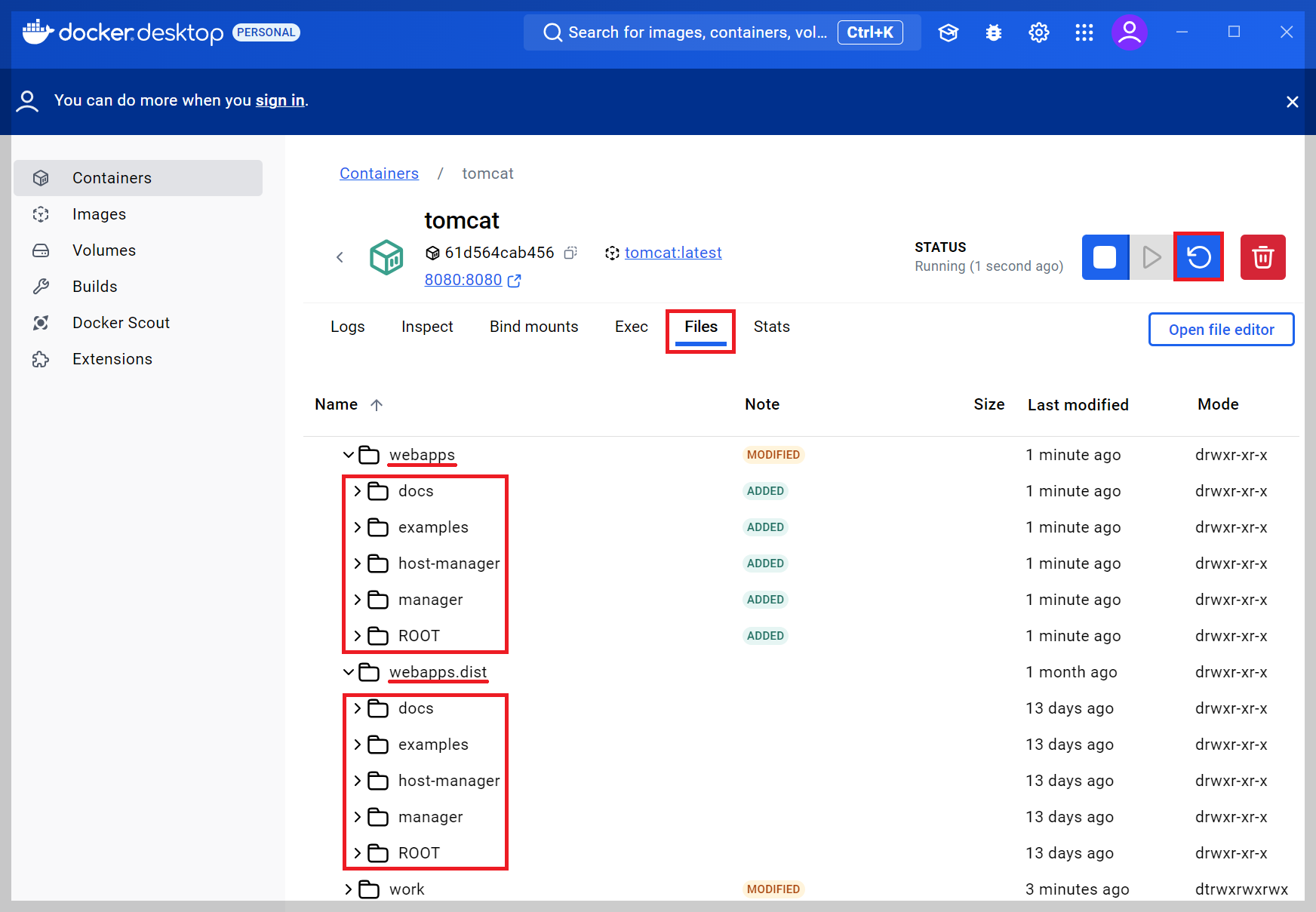Copy the container ID 61d564cab456

click(570, 253)
